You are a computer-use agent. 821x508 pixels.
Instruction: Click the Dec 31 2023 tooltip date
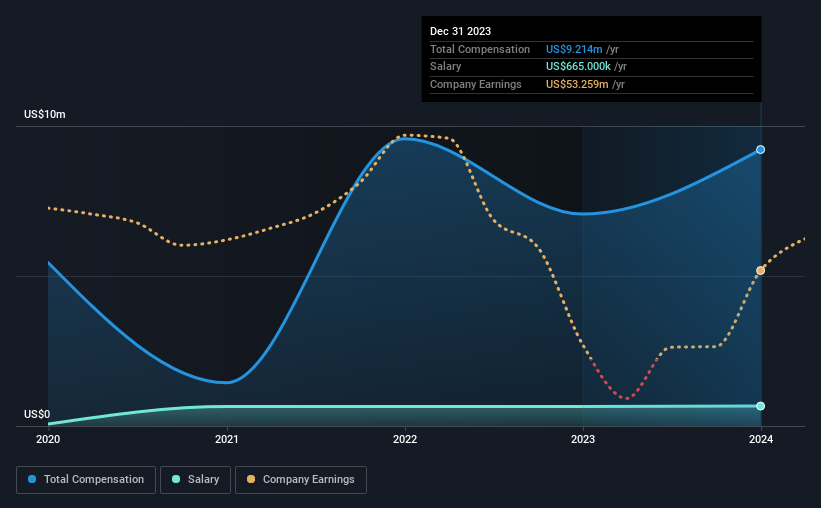click(460, 31)
